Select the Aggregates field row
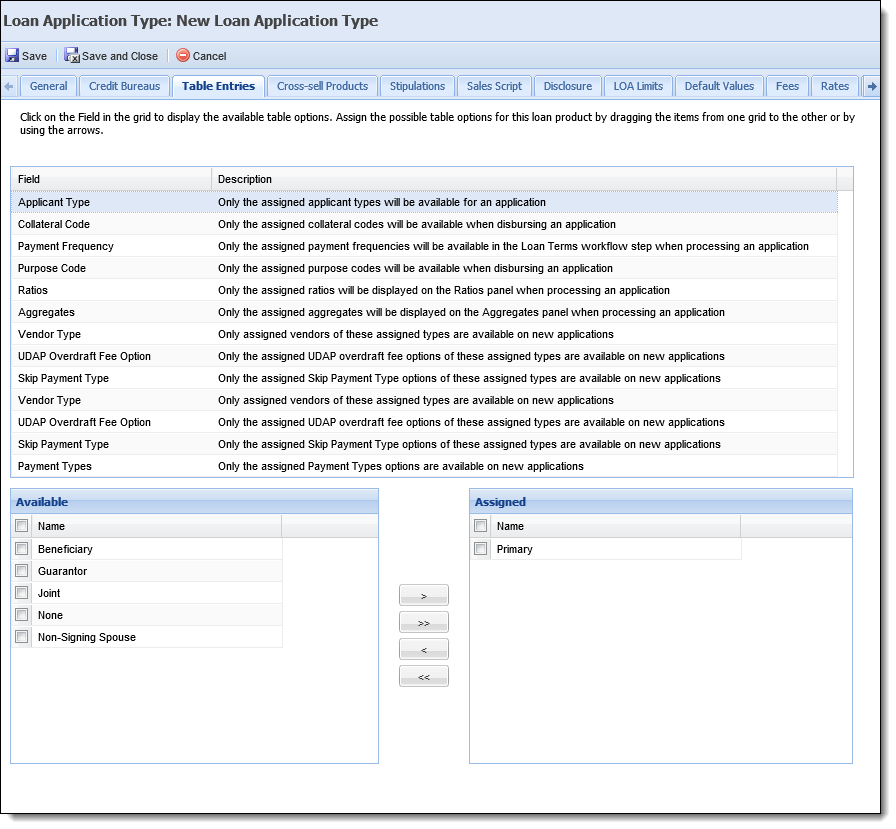This screenshot has height=829, width=896. [x=424, y=312]
